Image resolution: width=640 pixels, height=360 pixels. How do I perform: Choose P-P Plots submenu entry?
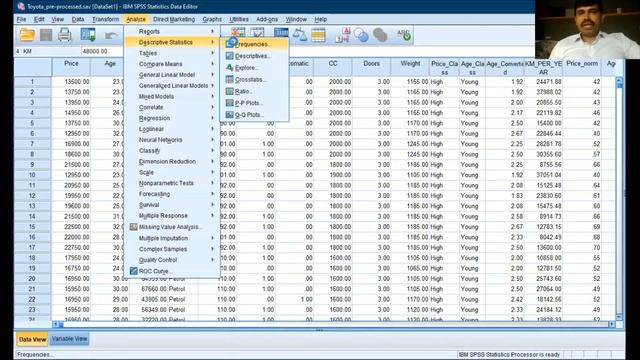tap(255, 103)
